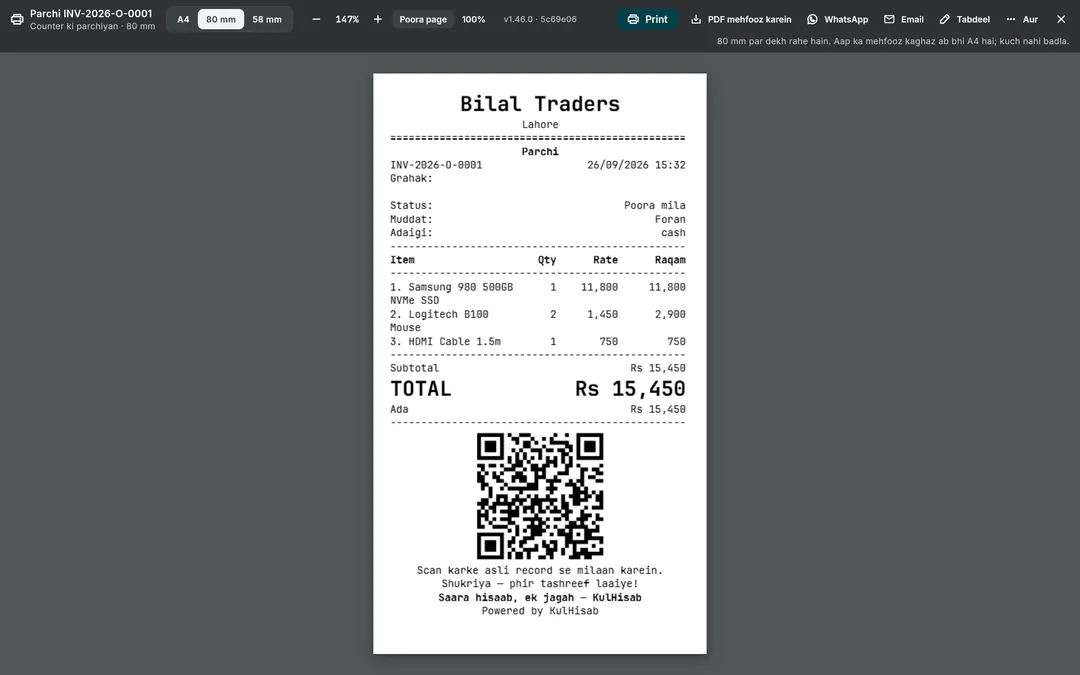Print the receipt

point(647,19)
